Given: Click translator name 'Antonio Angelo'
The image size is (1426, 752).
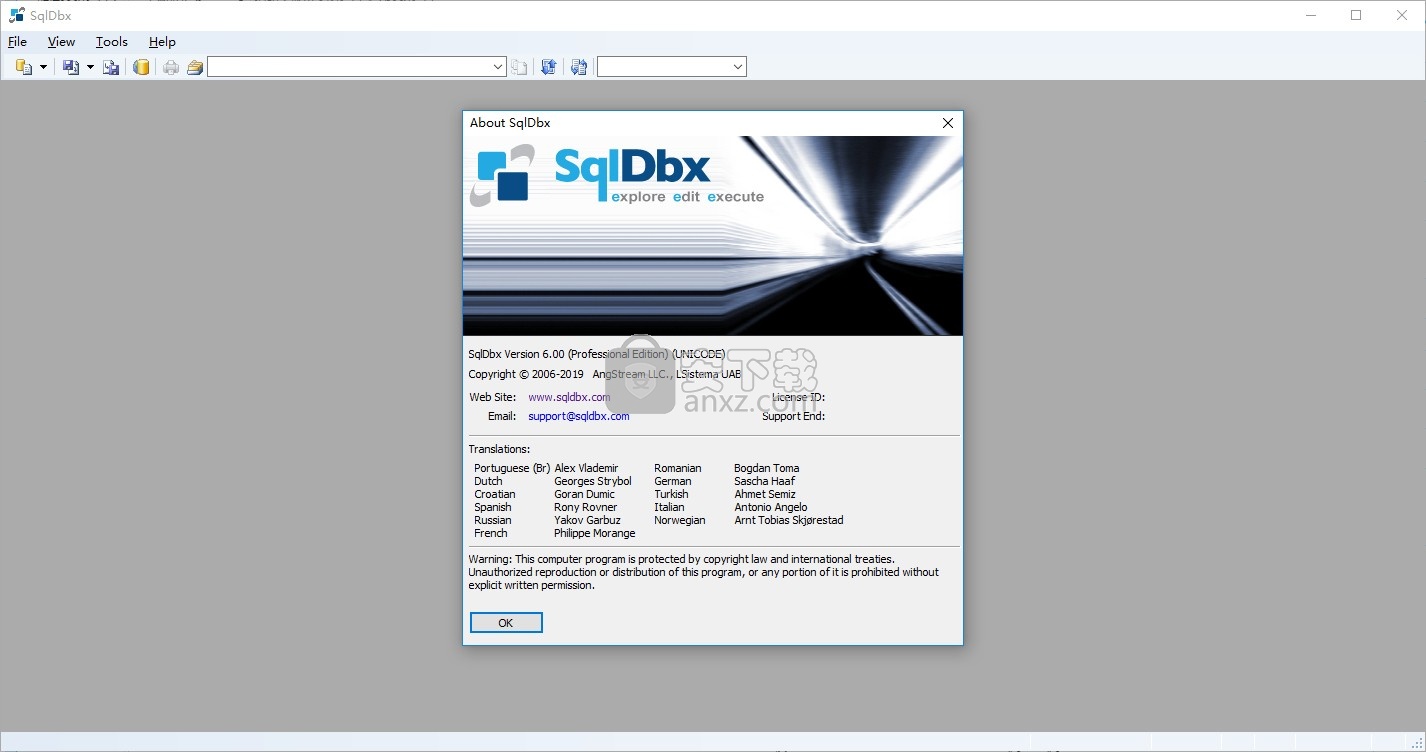Looking at the screenshot, I should click(771, 507).
